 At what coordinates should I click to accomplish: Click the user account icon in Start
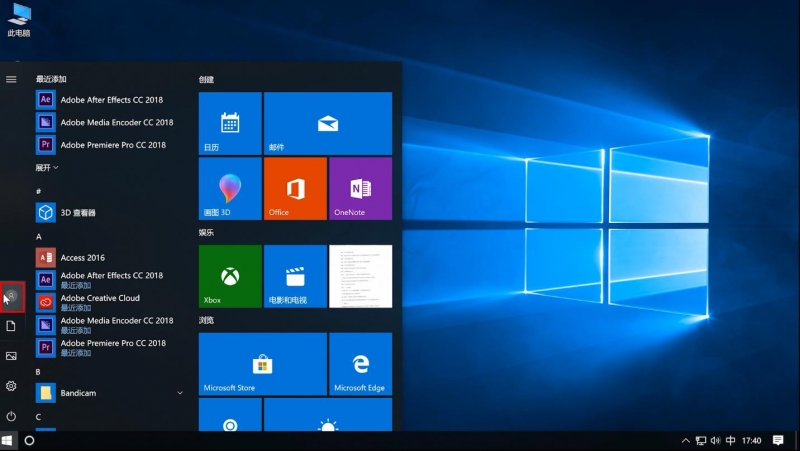(11, 296)
